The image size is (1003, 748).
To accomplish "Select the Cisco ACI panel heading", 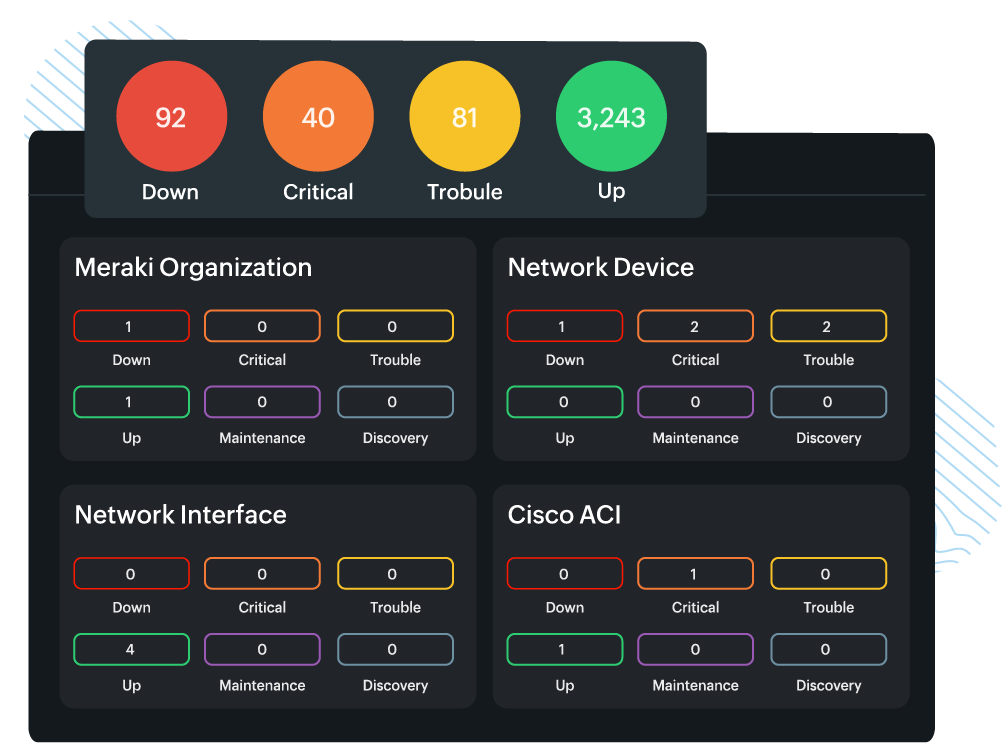I will tap(564, 514).
